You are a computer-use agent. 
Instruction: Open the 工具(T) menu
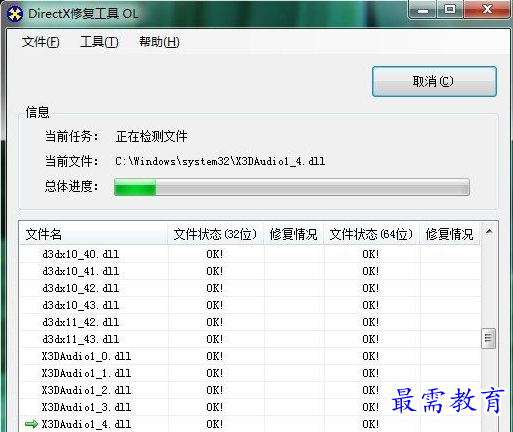click(99, 42)
